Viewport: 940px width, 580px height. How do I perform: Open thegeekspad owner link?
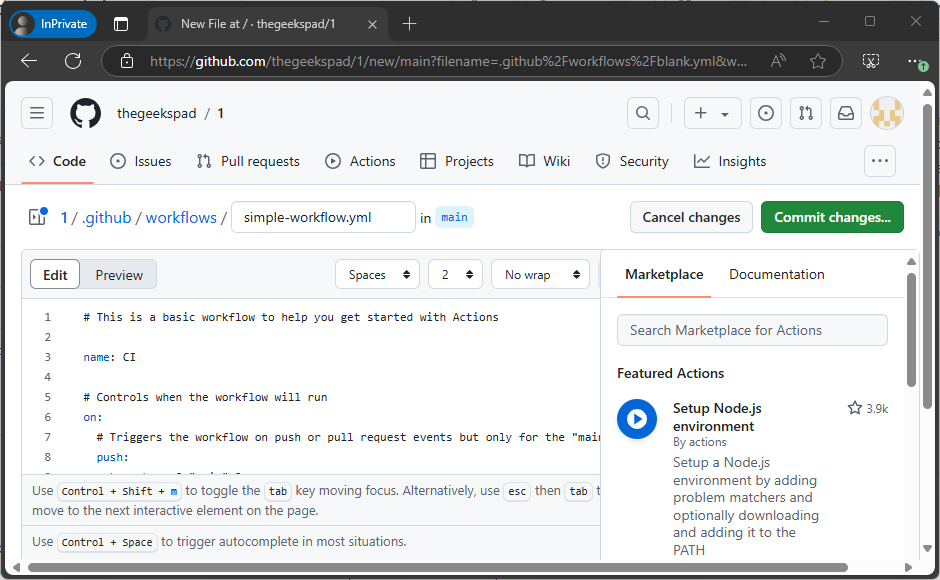click(x=156, y=113)
